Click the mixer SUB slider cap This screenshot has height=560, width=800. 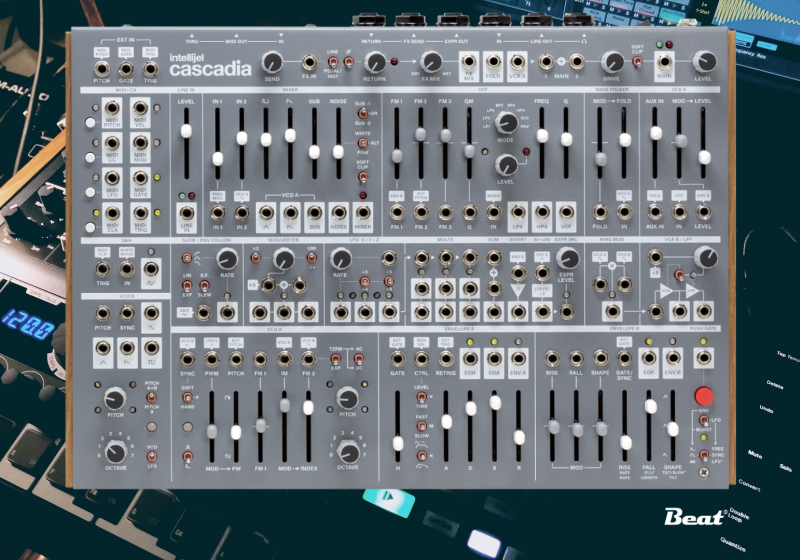314,152
